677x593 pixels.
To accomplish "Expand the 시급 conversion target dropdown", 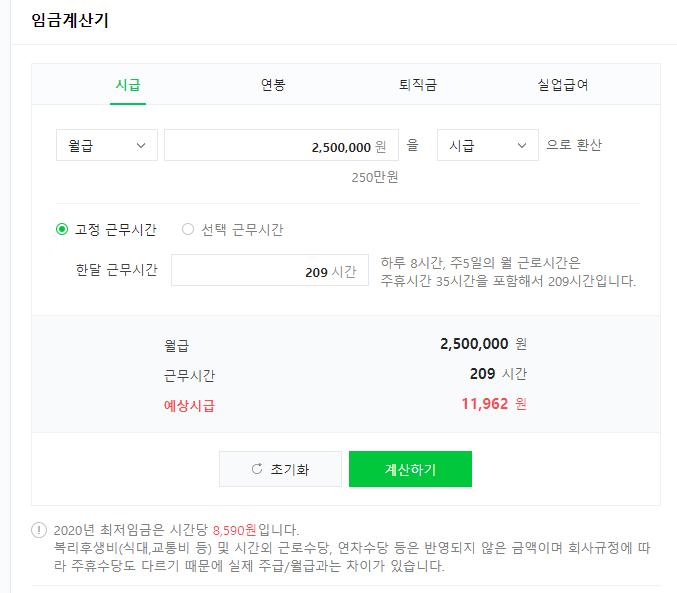I will pos(487,146).
